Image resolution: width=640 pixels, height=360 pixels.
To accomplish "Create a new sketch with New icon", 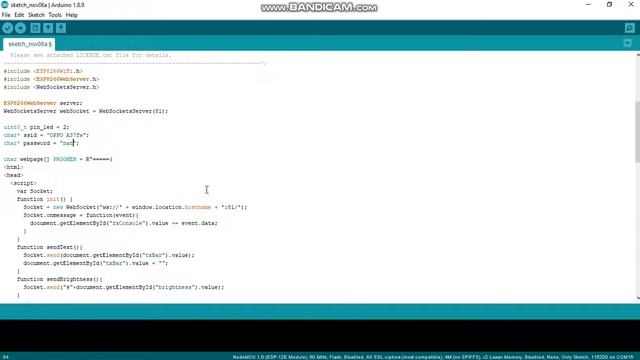I will 36,28.
